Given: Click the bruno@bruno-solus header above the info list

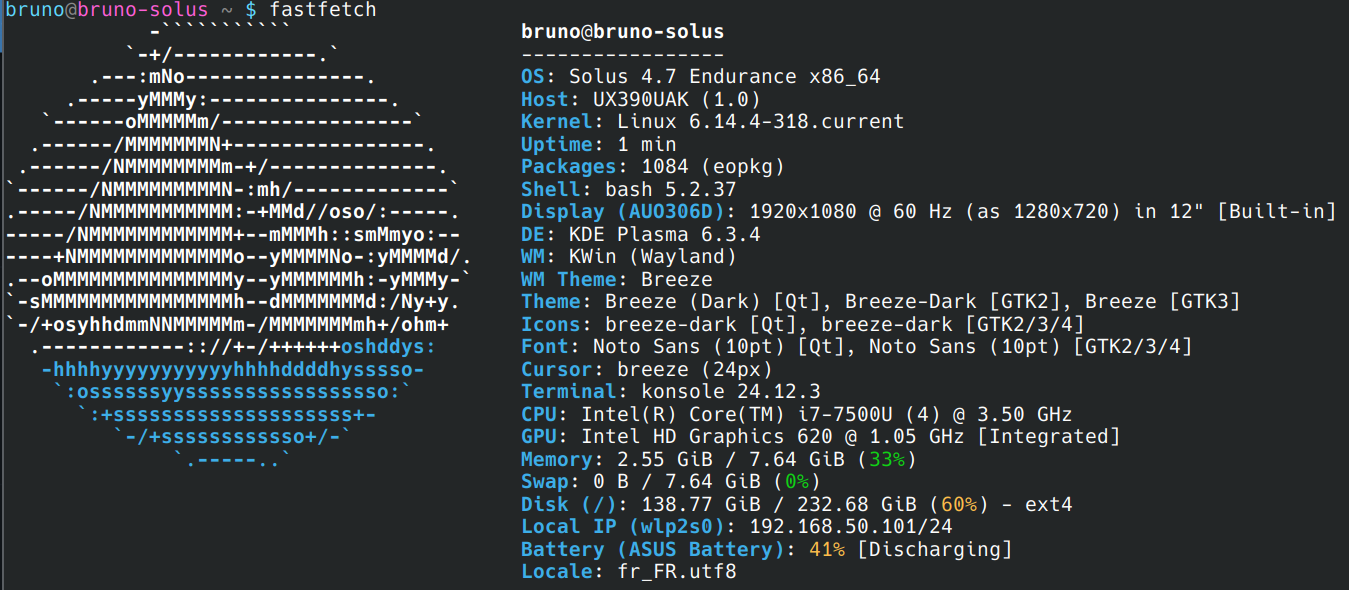Looking at the screenshot, I should (622, 32).
